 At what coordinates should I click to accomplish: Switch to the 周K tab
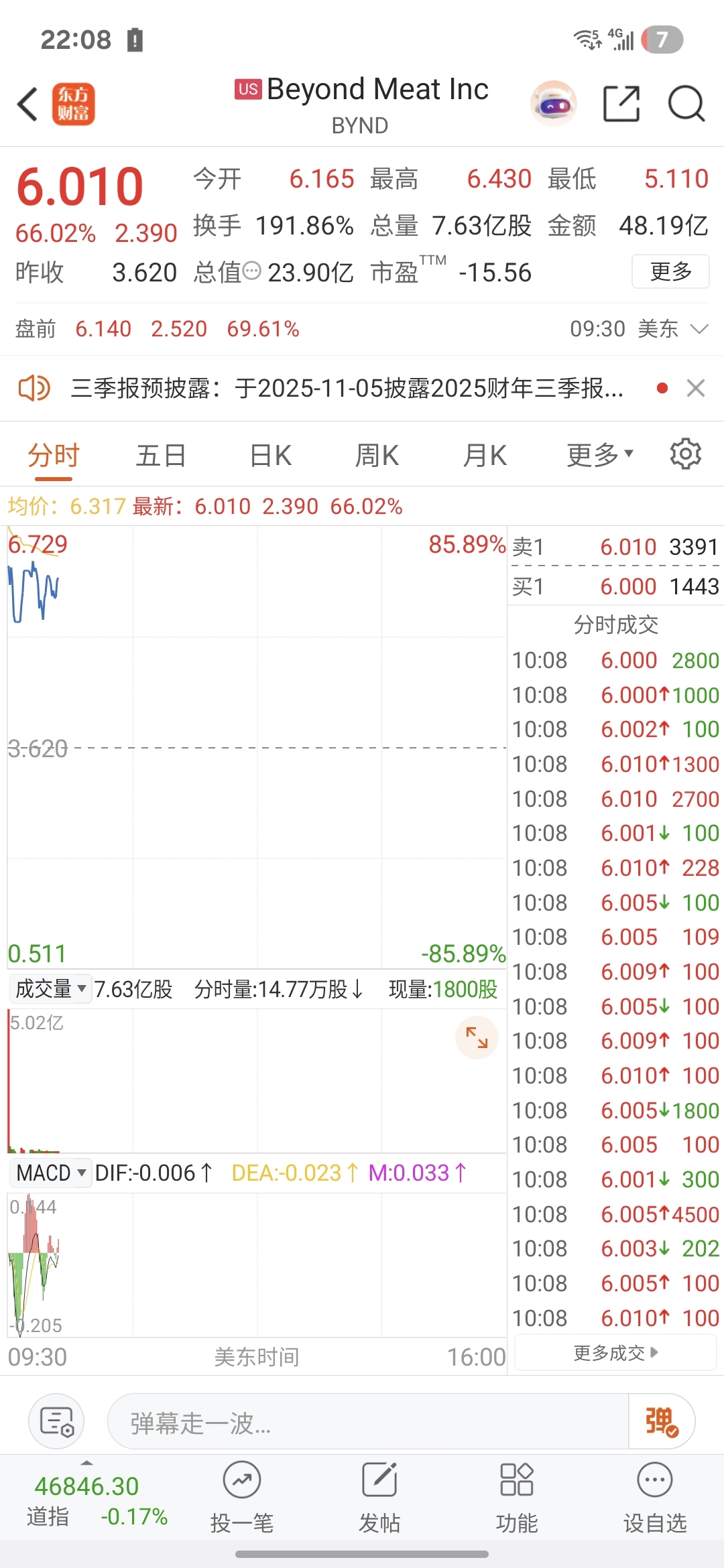(377, 456)
